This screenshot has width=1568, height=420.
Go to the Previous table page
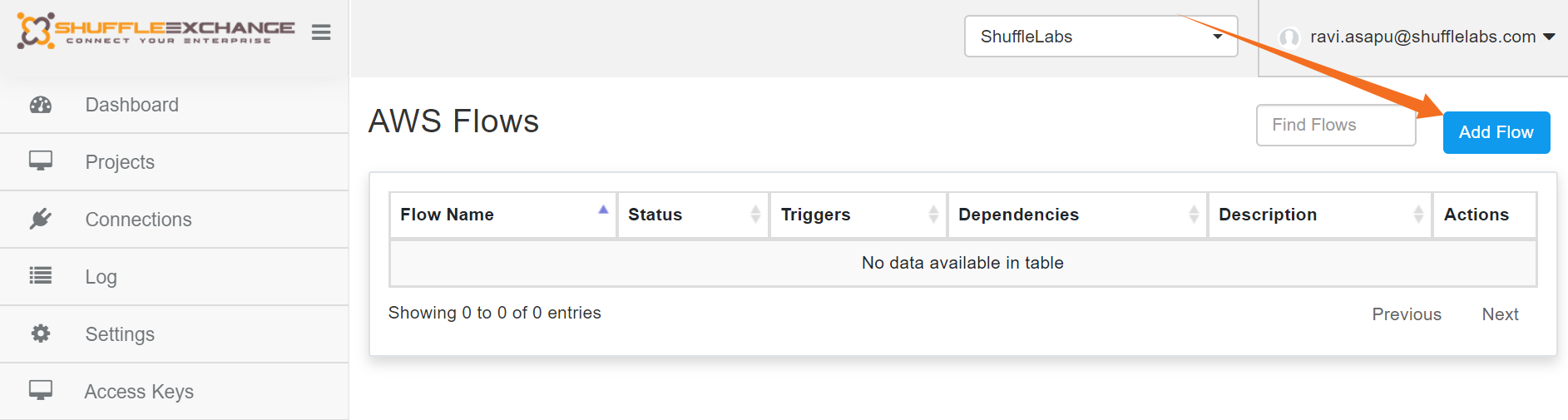tap(1406, 314)
